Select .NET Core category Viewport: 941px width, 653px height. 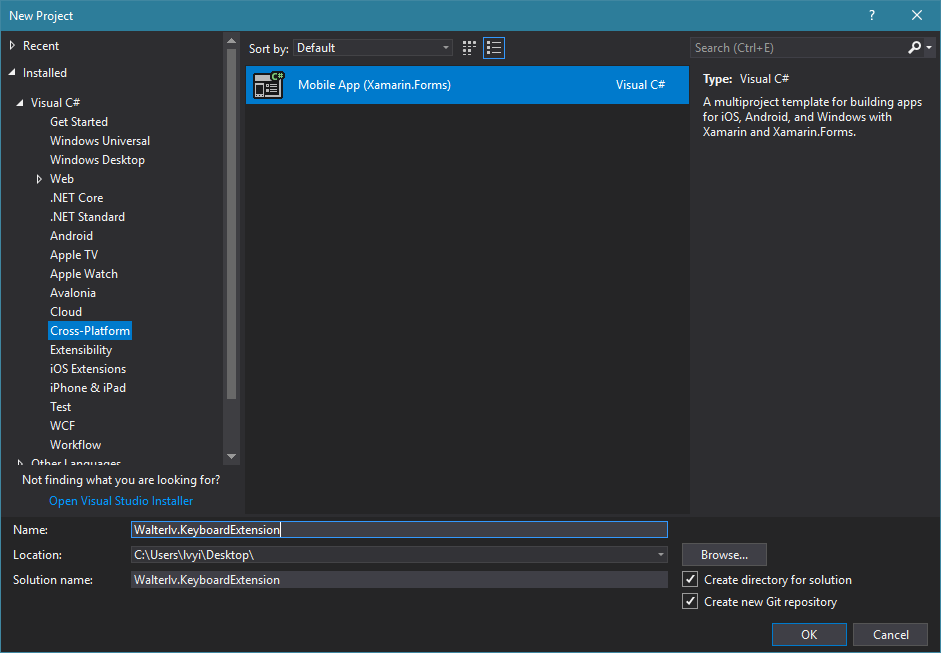(x=77, y=198)
